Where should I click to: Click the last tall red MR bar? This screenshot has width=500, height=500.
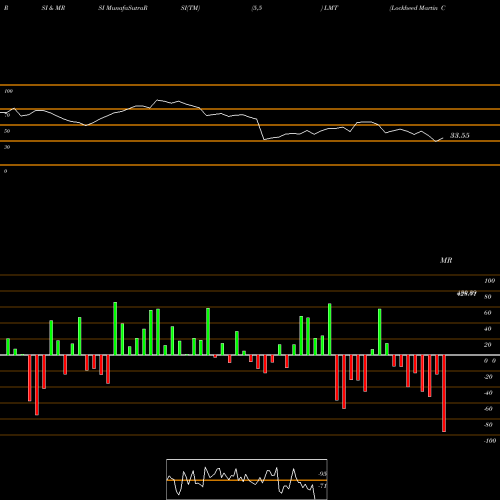point(444,393)
